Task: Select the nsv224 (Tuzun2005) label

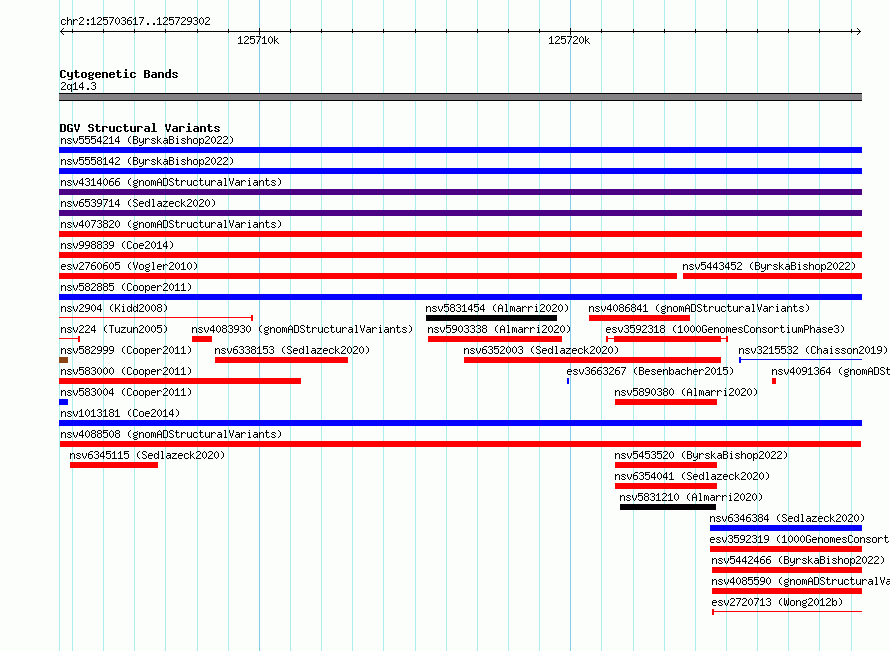Action: (x=114, y=329)
